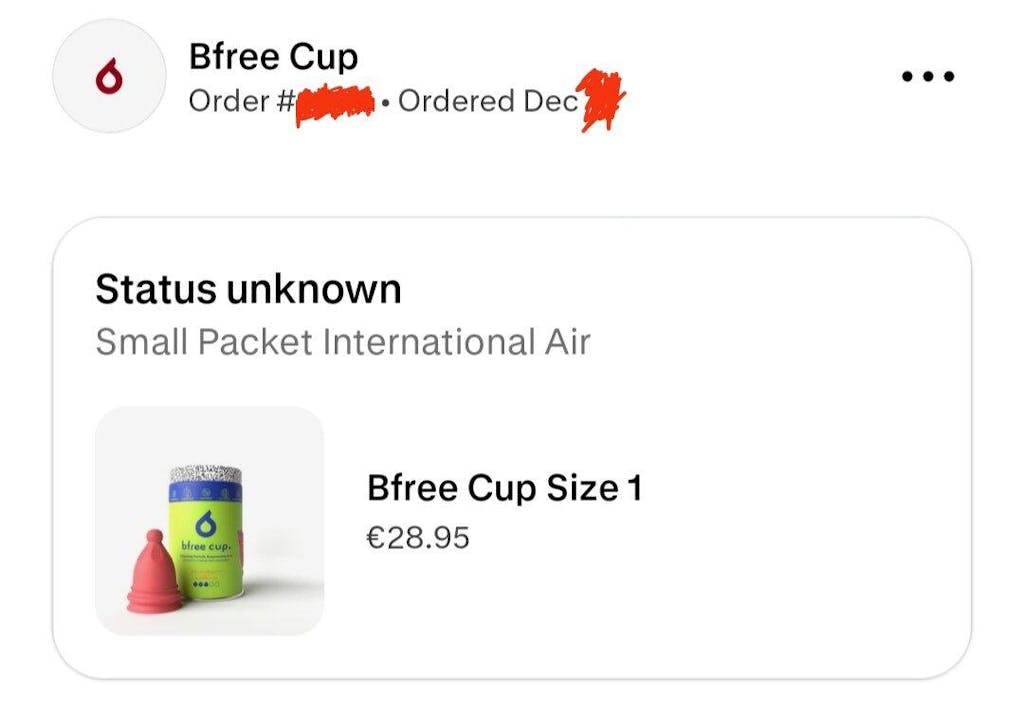1024x714 pixels.
Task: Click the dot separator before 'Ordered'
Action: [386, 102]
